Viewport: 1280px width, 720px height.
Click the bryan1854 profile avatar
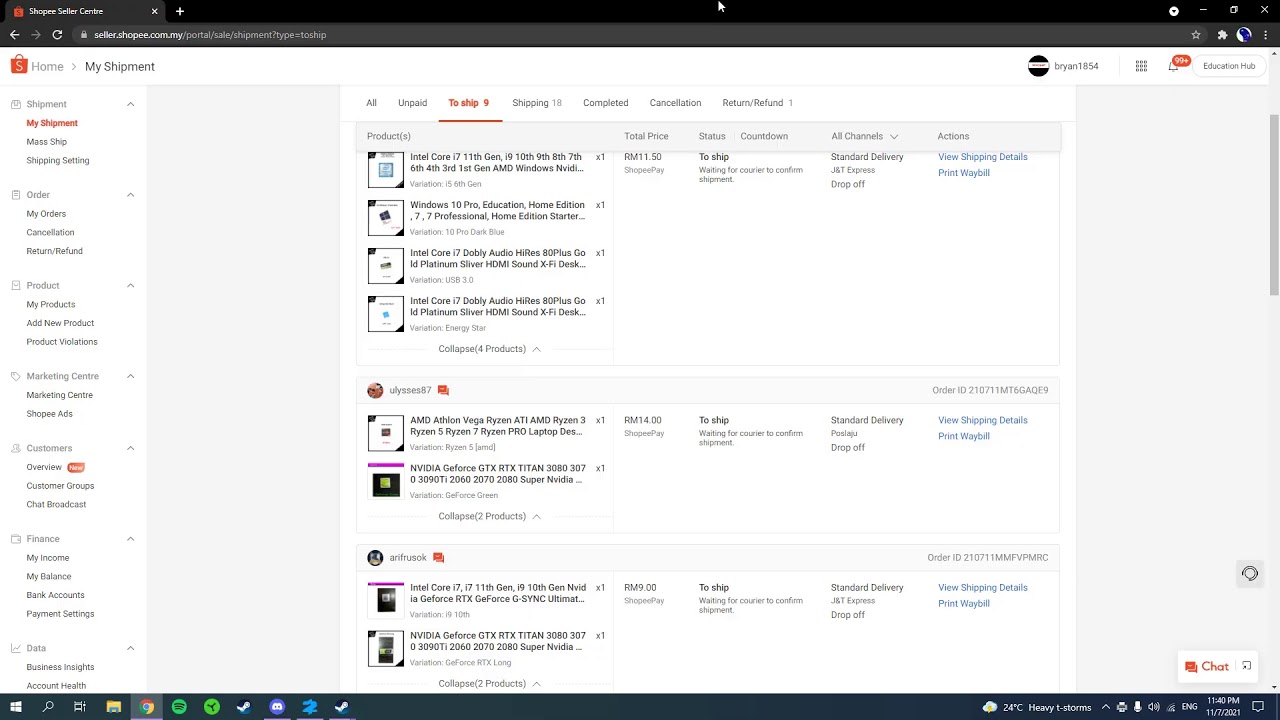coord(1039,66)
